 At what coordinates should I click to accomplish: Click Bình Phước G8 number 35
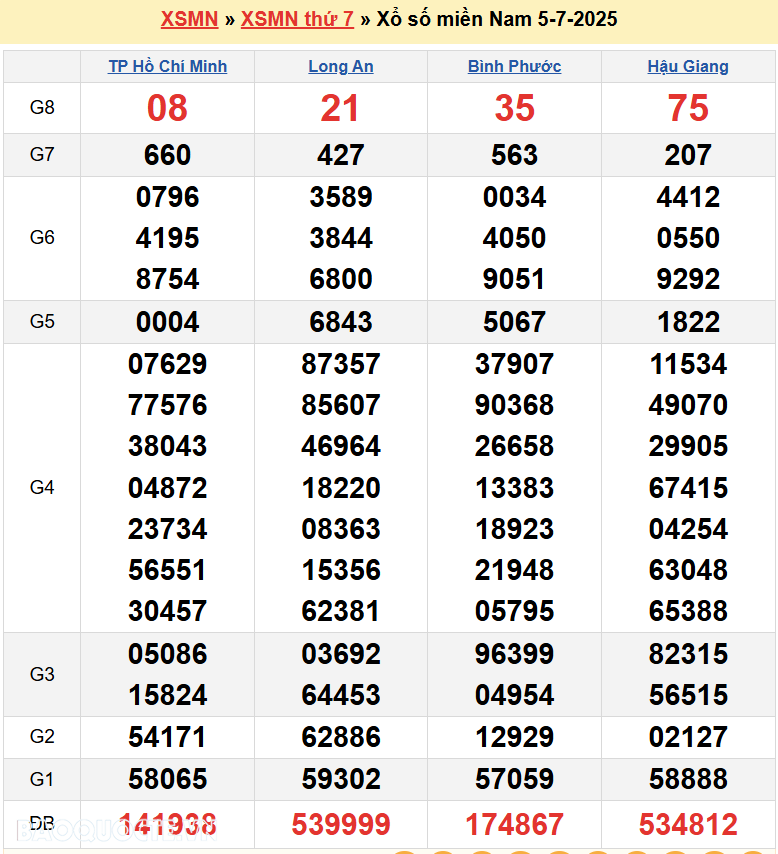coord(514,108)
